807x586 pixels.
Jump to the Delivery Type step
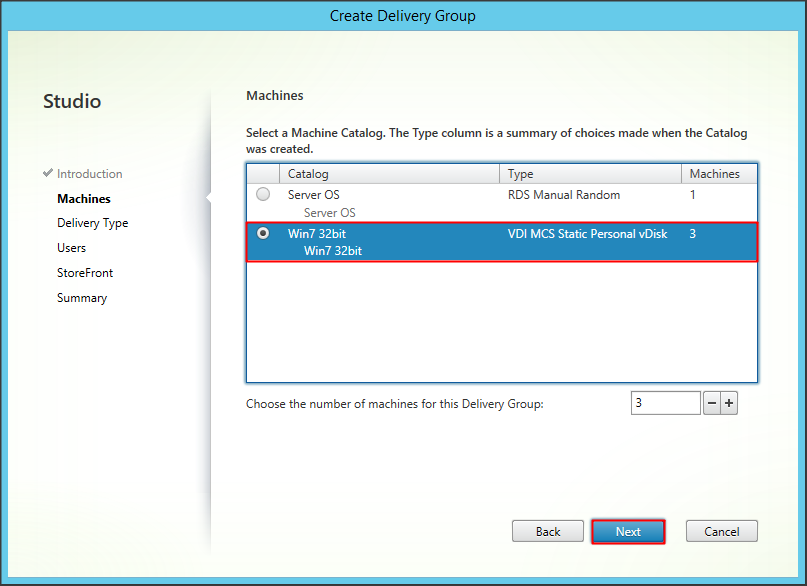92,223
